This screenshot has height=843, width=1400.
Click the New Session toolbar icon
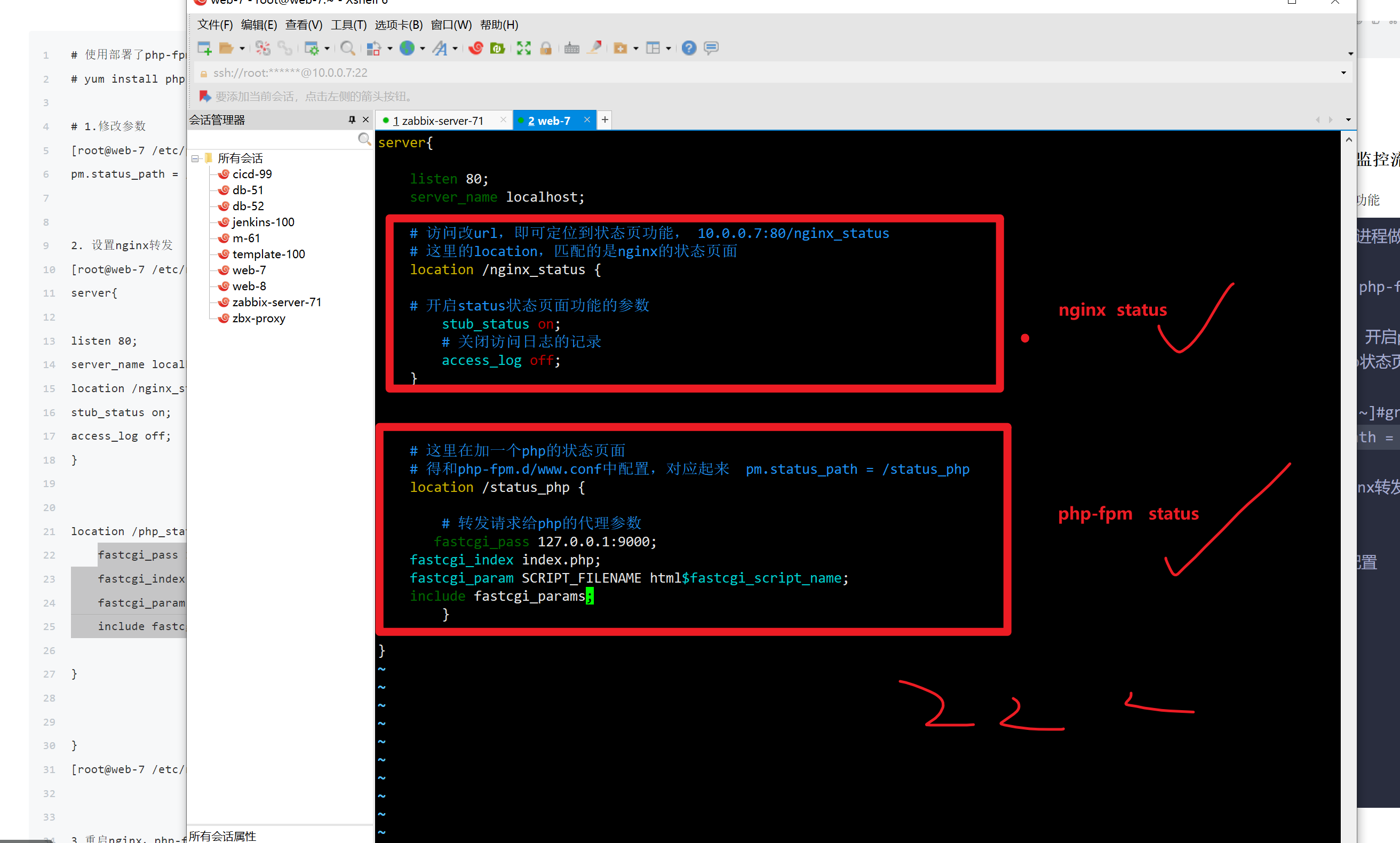204,48
